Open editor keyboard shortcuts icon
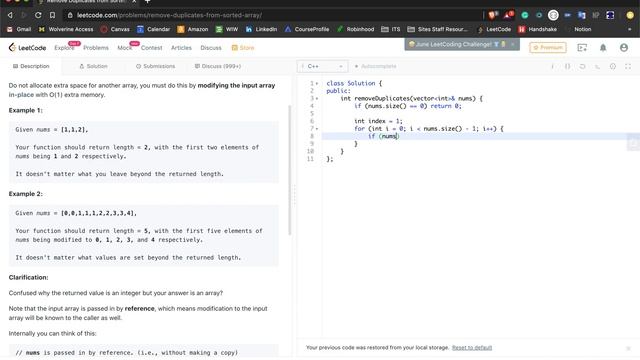 coord(598,66)
